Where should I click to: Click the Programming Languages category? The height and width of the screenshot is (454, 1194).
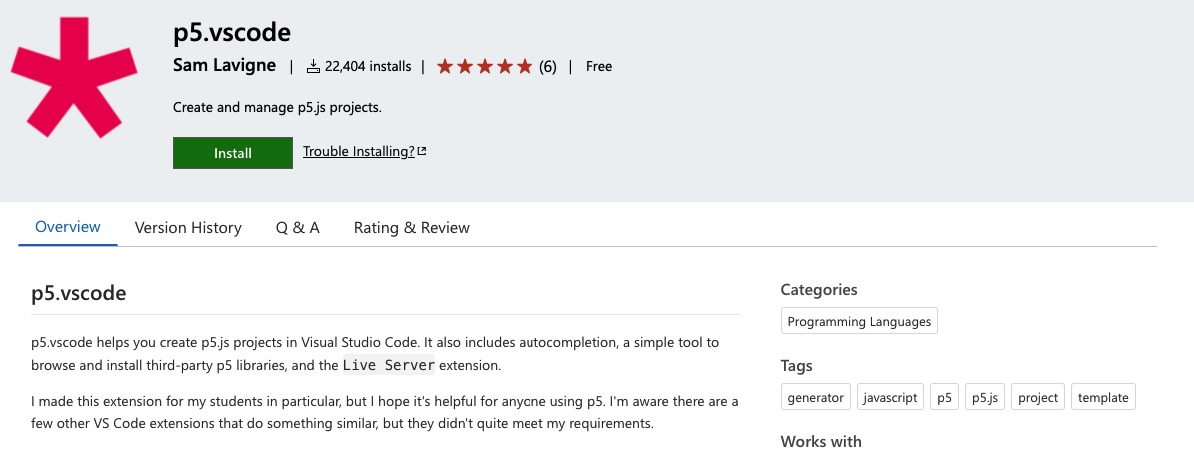click(x=859, y=321)
